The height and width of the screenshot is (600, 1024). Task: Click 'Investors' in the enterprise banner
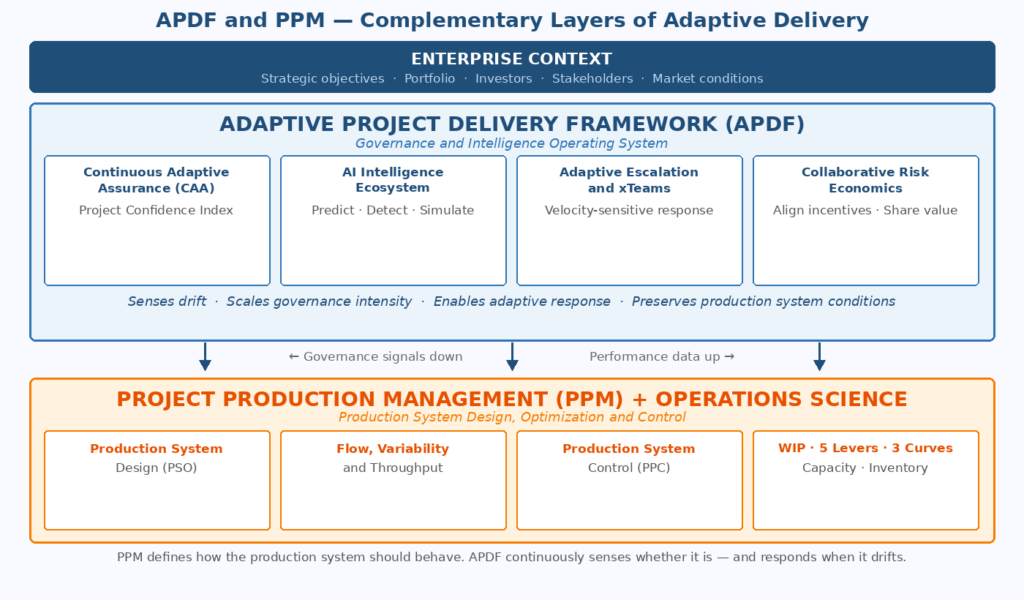coord(504,78)
